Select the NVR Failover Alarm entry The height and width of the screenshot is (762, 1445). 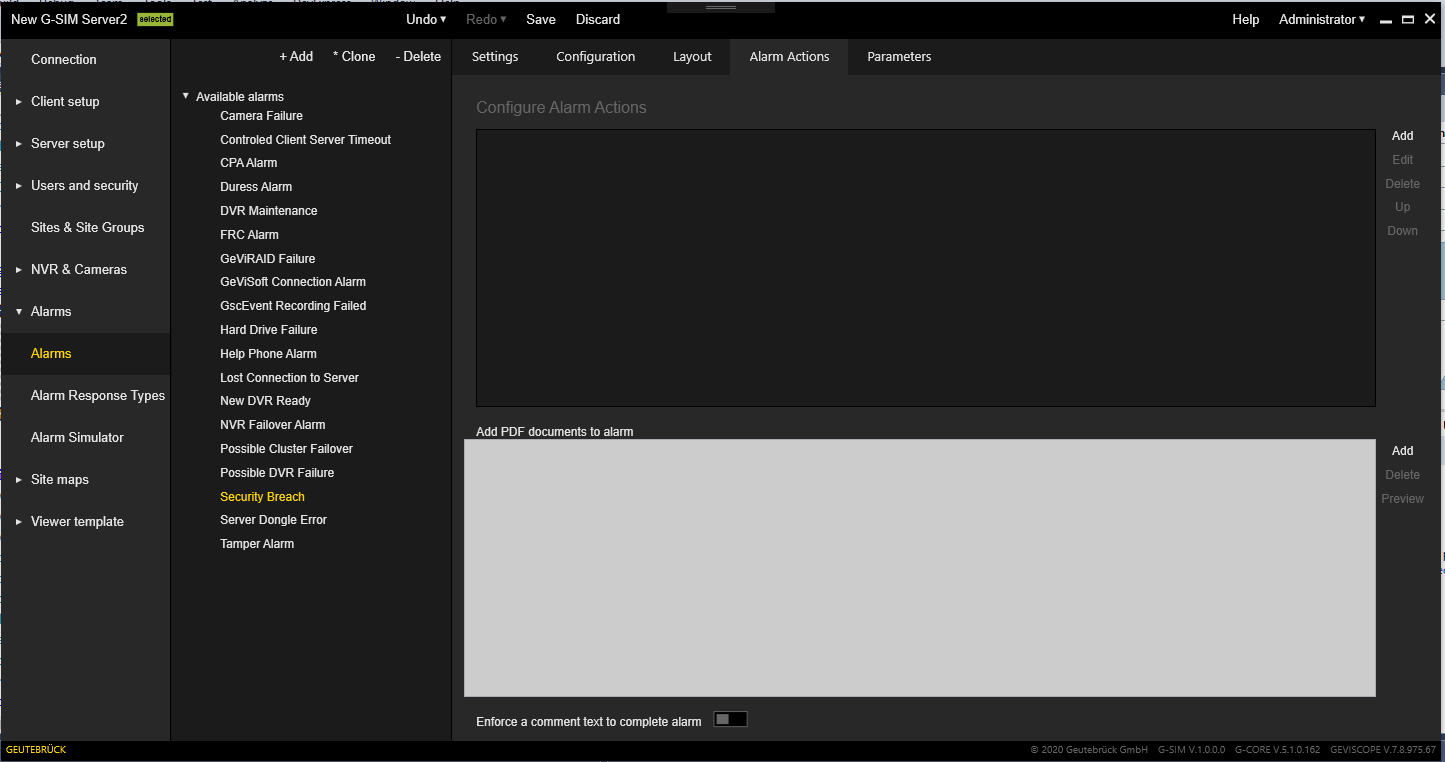[273, 425]
